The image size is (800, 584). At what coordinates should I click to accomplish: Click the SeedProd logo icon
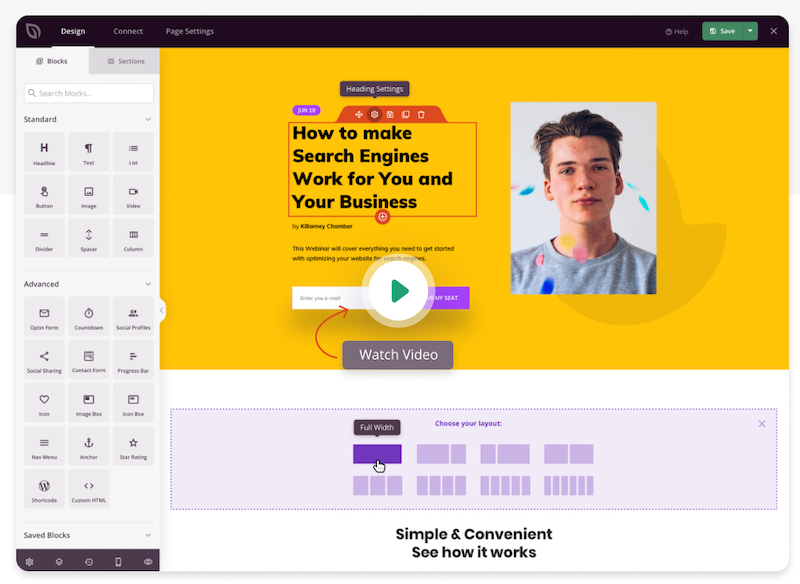(x=33, y=31)
